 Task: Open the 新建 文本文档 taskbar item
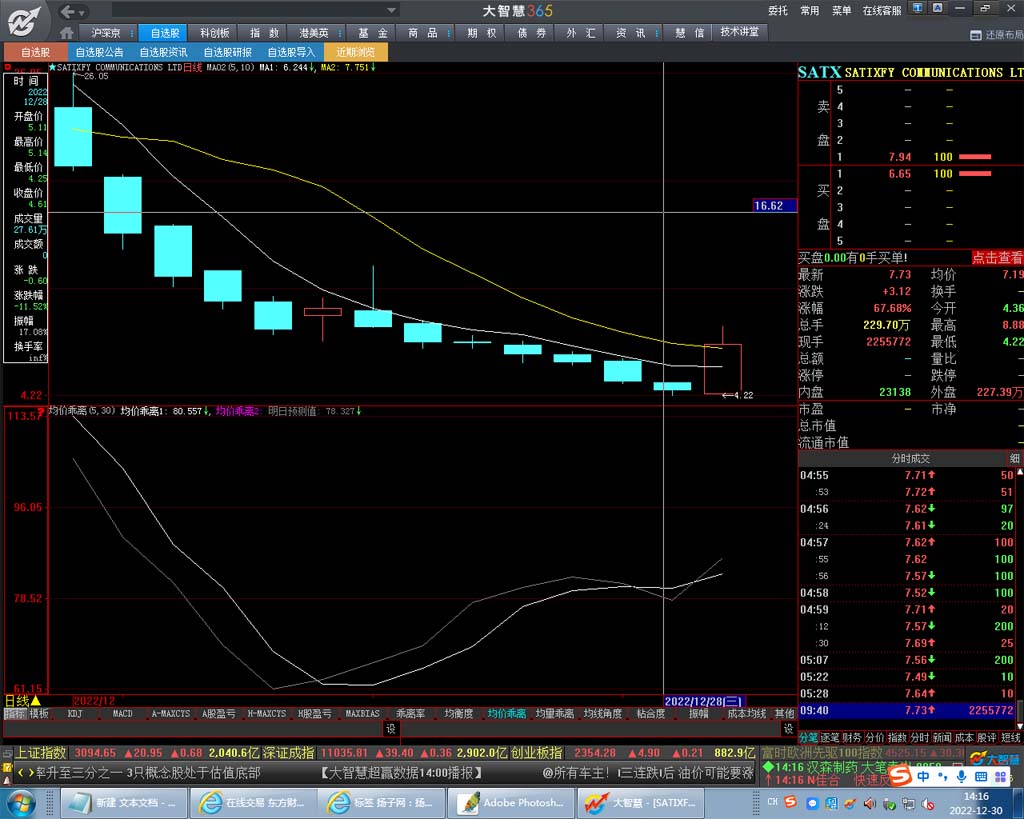pos(124,803)
